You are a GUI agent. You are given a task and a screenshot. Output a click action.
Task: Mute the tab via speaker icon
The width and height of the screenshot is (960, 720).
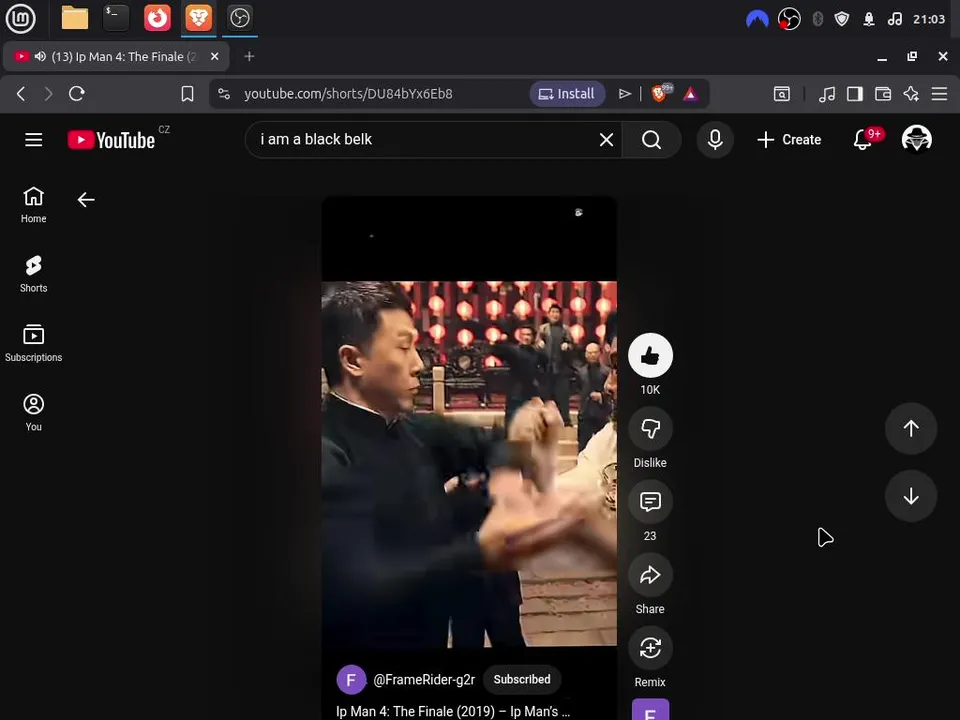pyautogui.click(x=40, y=56)
